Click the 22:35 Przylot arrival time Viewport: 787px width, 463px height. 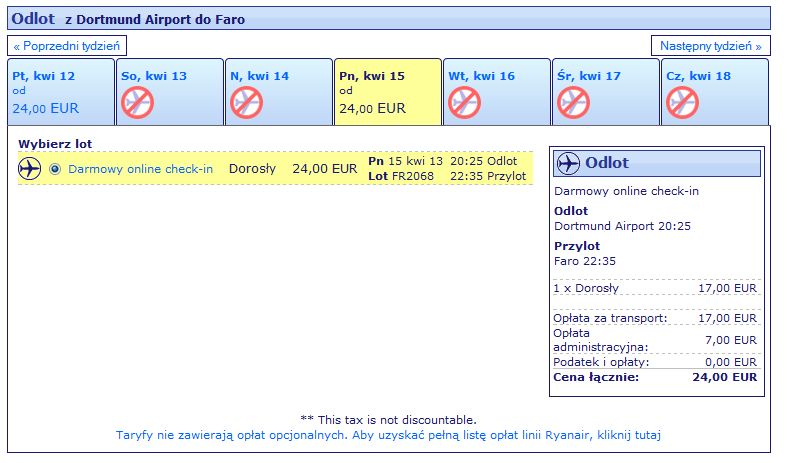488,176
